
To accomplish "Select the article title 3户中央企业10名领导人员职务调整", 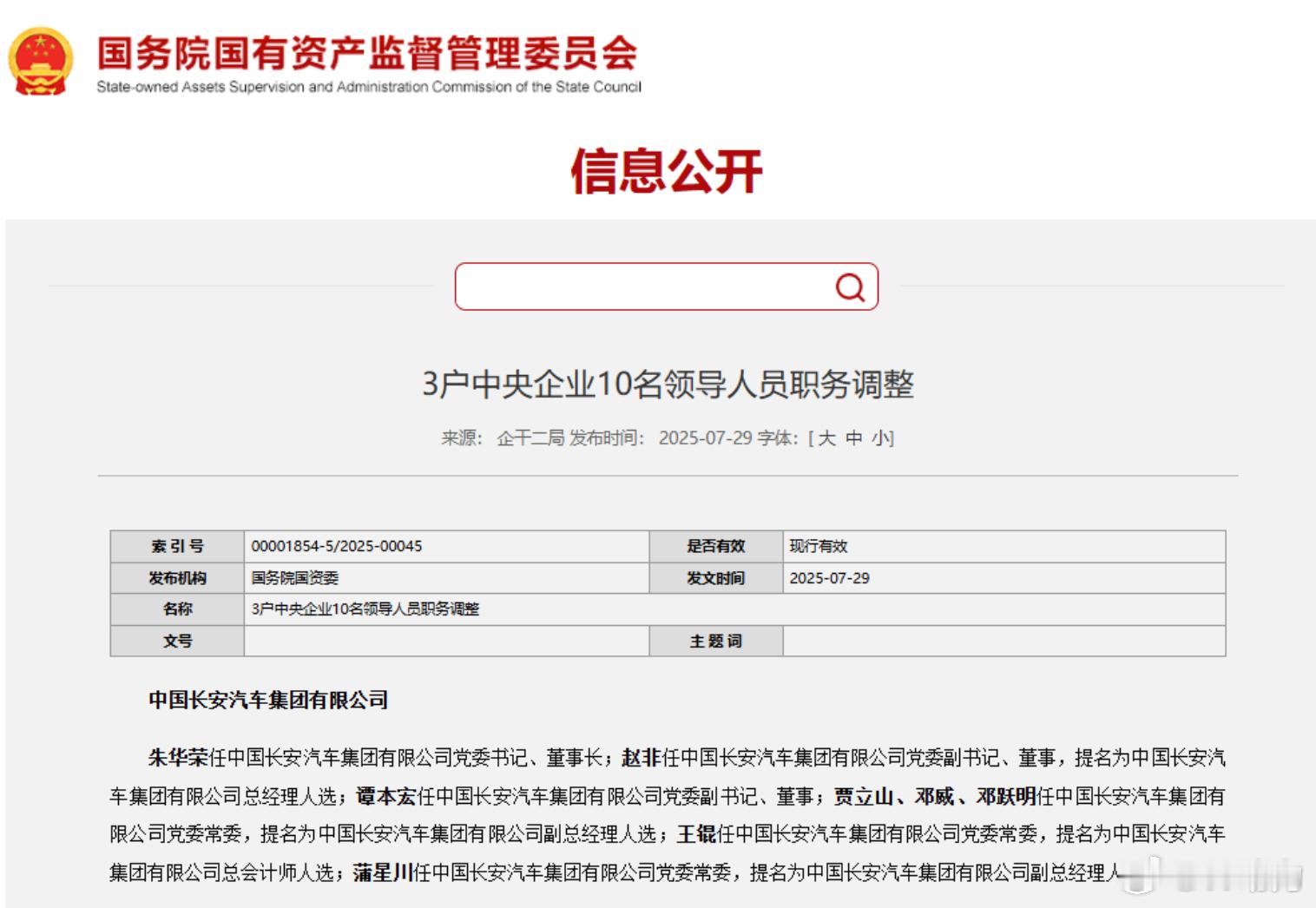I will point(668,384).
